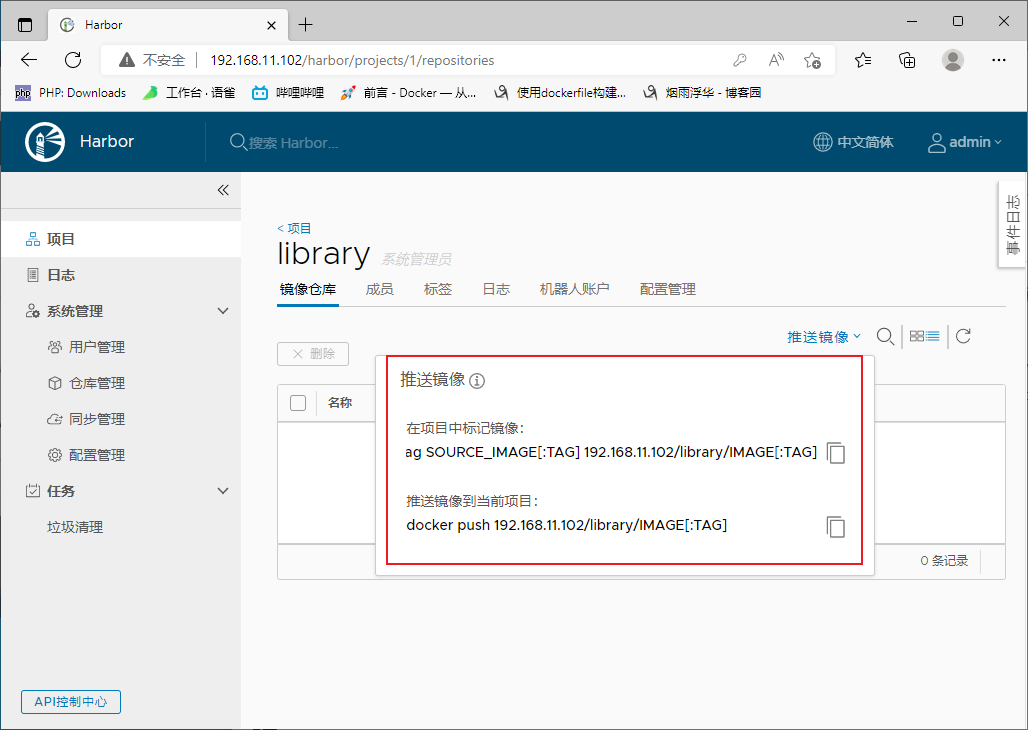This screenshot has width=1028, height=730.
Task: Click the password key icon in address bar
Action: pyautogui.click(x=740, y=60)
